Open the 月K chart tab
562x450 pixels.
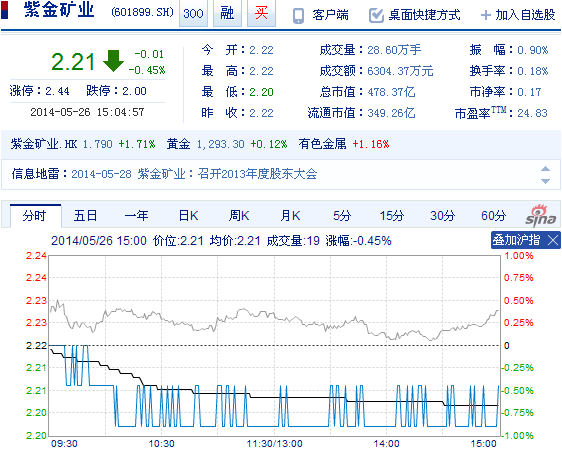(x=290, y=216)
